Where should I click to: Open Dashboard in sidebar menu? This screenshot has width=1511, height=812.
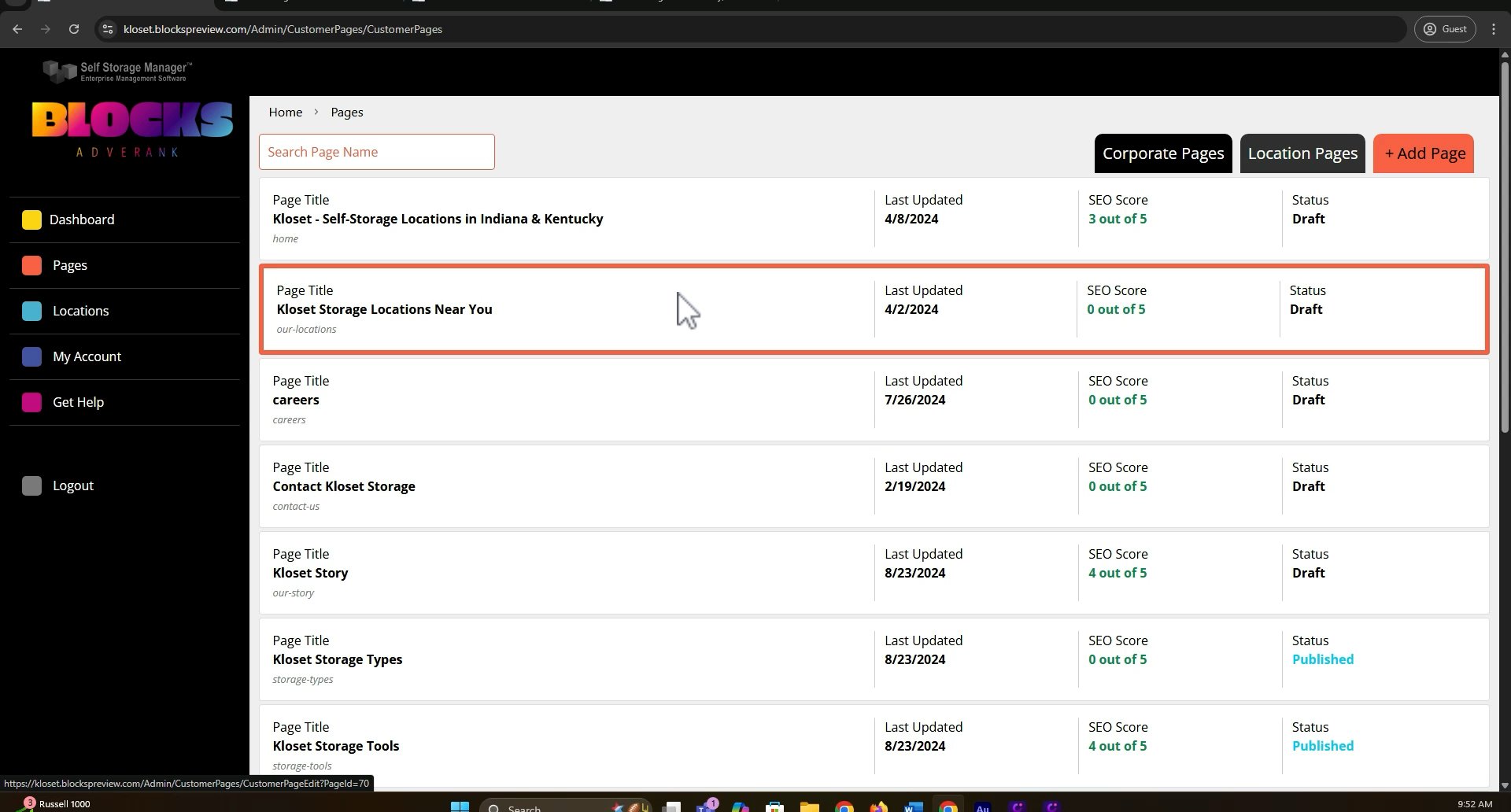[x=82, y=220]
